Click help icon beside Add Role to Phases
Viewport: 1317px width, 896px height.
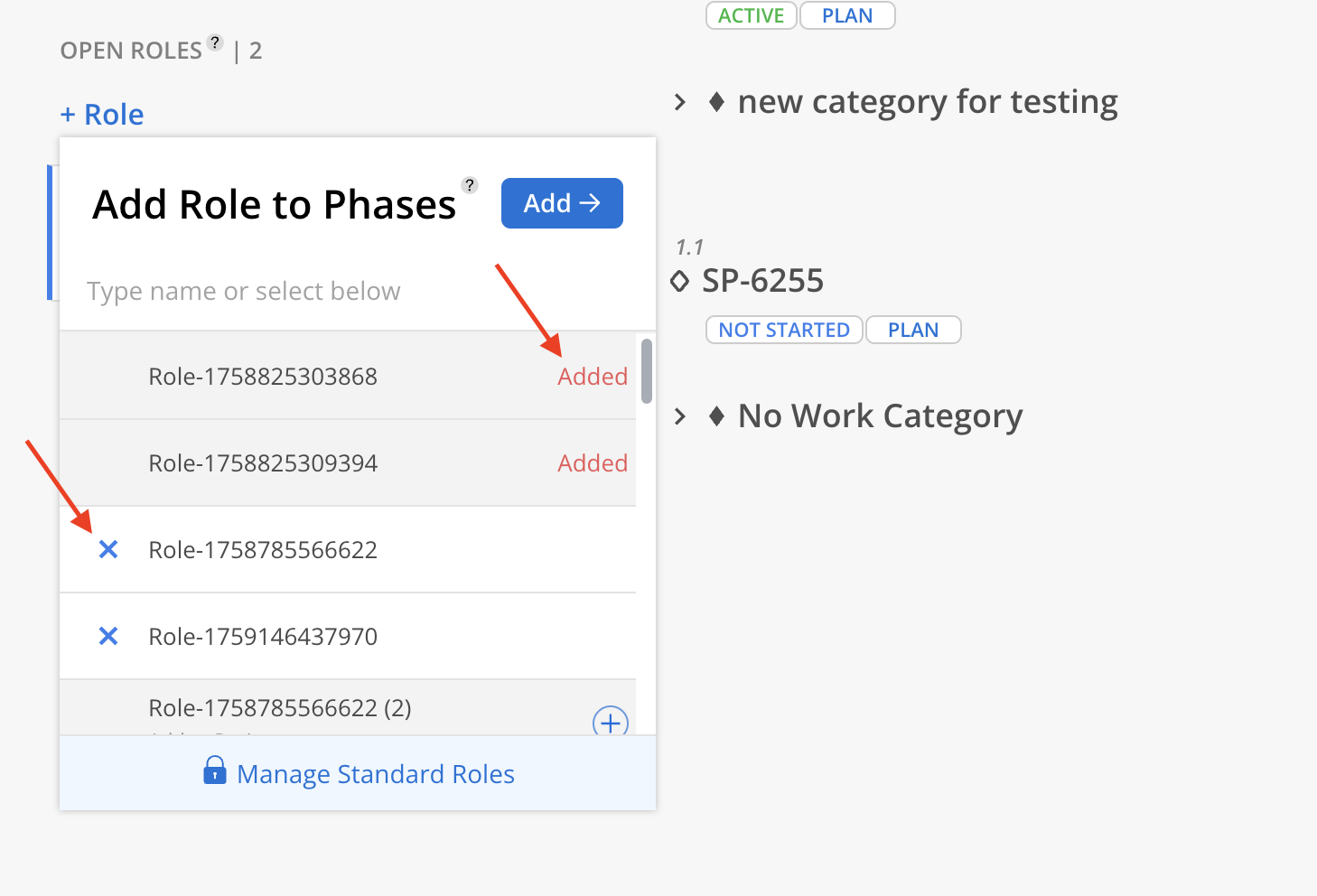coord(470,185)
